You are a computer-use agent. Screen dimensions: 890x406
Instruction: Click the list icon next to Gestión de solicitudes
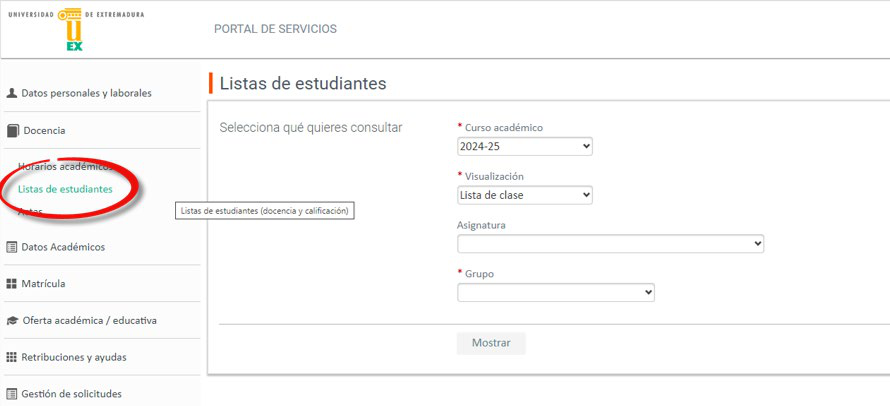click(x=11, y=394)
